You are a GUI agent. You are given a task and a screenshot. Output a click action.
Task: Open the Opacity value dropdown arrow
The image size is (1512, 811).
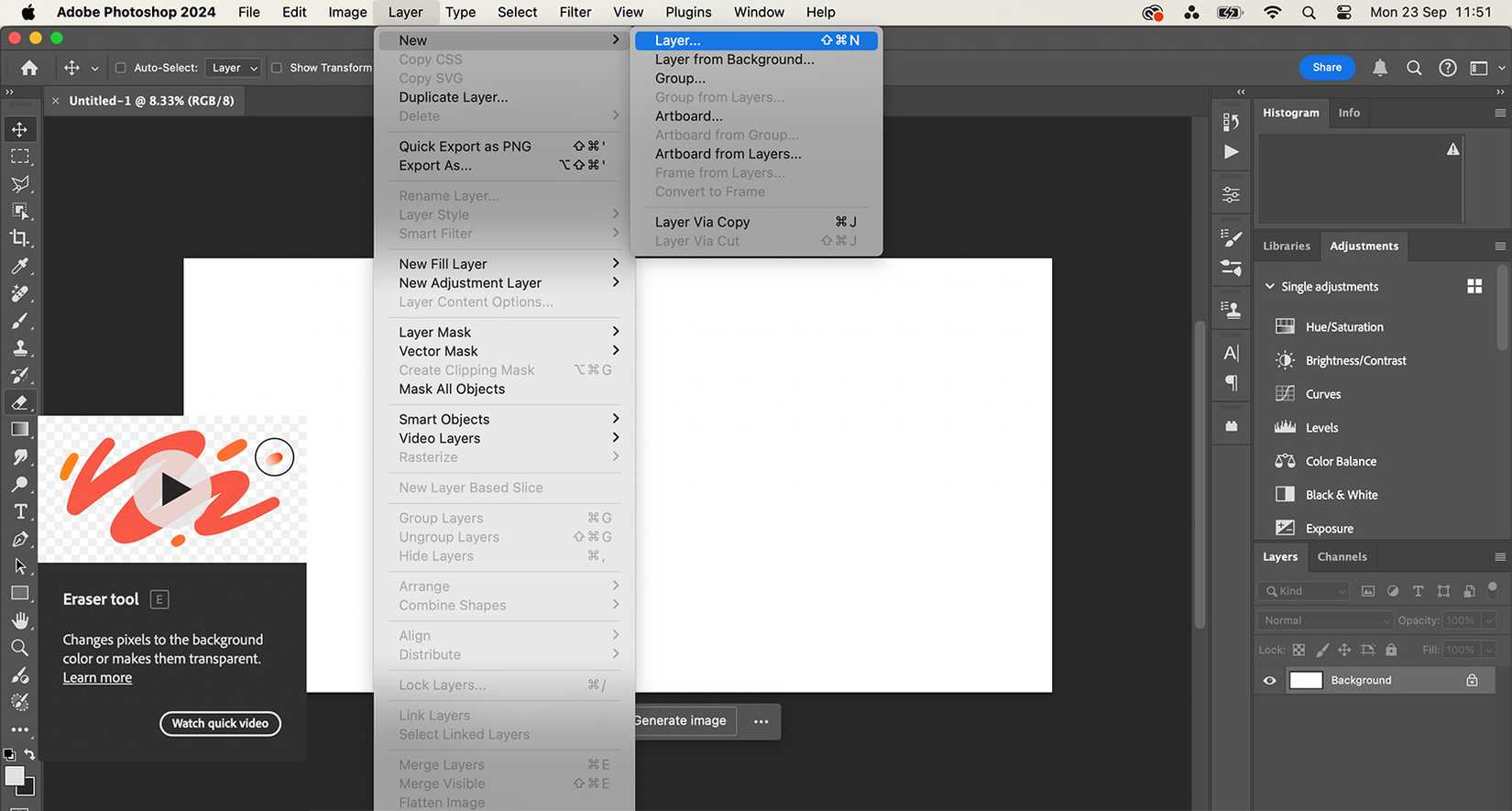click(1489, 620)
